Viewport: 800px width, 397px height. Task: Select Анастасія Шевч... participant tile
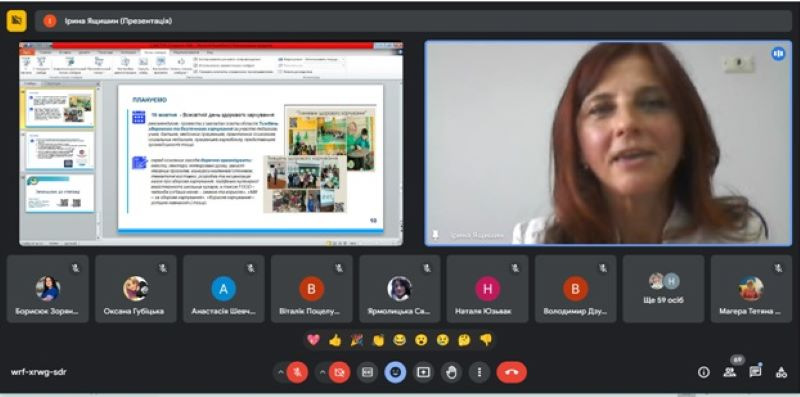point(223,289)
